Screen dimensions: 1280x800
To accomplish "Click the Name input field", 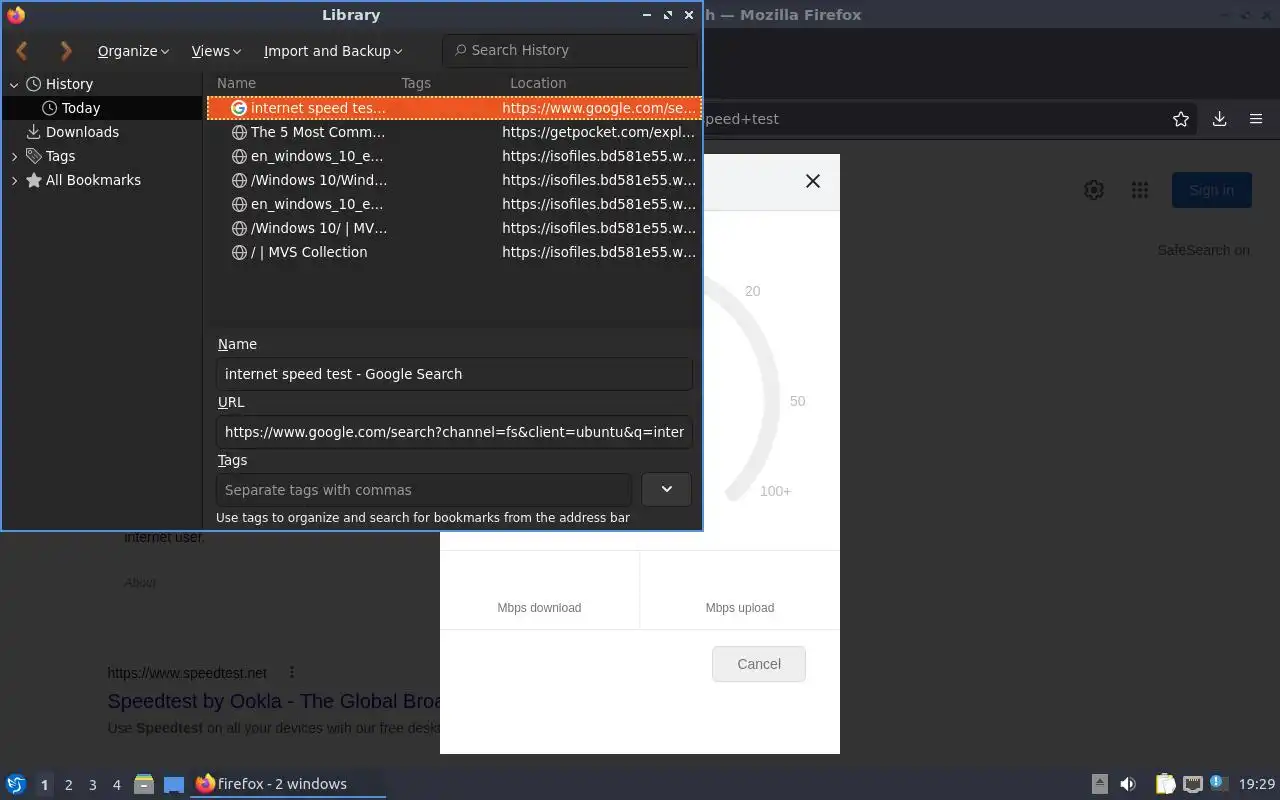I will (454, 374).
